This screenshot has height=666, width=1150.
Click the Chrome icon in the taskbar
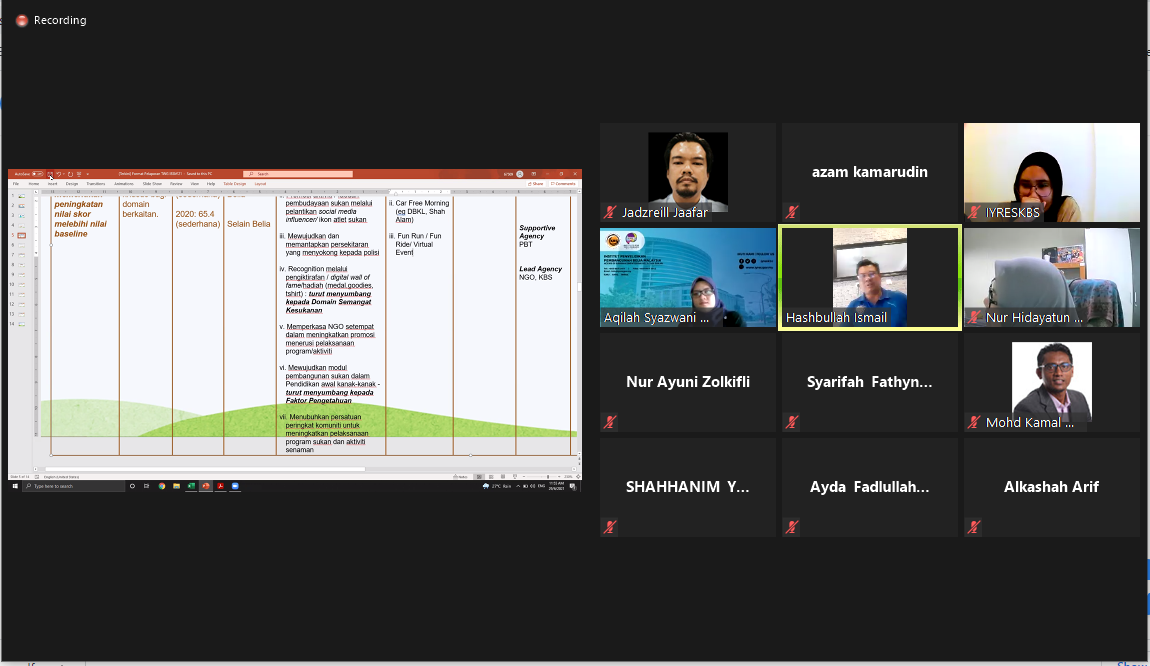click(x=162, y=486)
